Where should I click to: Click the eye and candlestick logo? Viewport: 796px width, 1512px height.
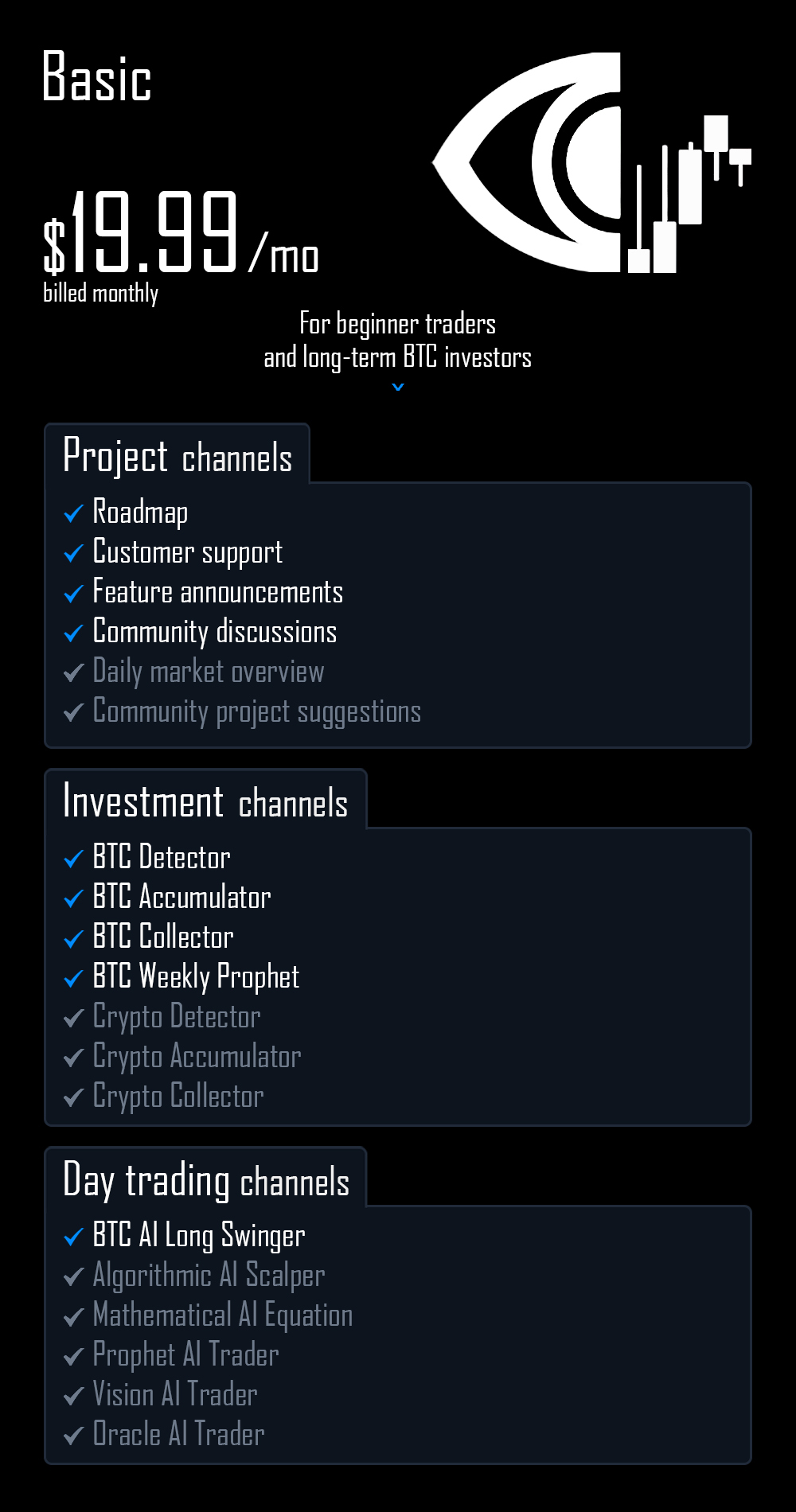(x=591, y=163)
